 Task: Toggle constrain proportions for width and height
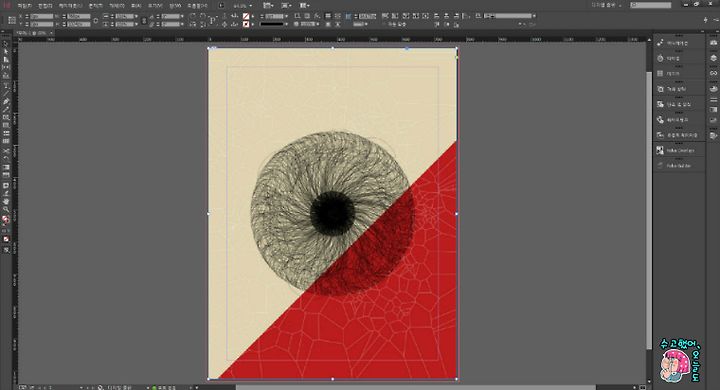(x=96, y=20)
